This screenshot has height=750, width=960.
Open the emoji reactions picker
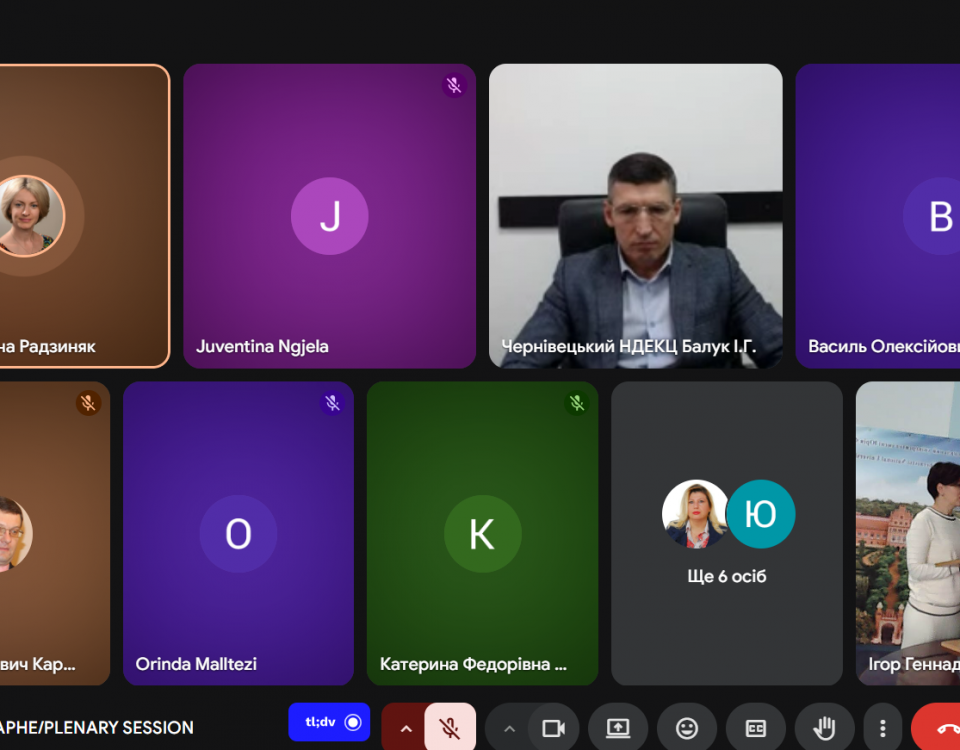687,728
